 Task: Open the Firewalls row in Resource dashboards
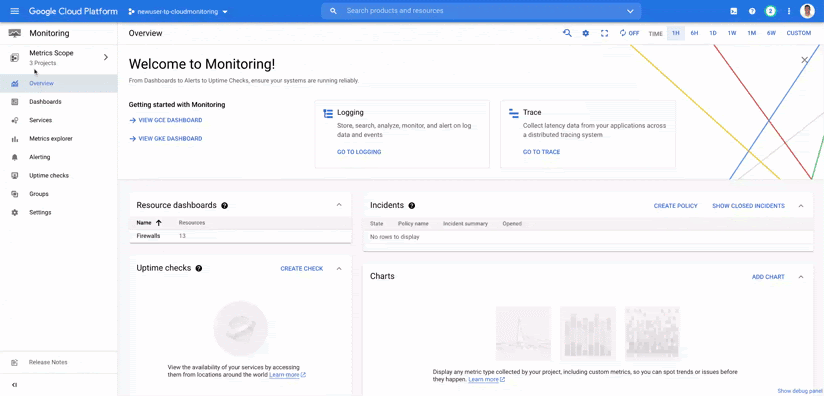click(x=240, y=236)
